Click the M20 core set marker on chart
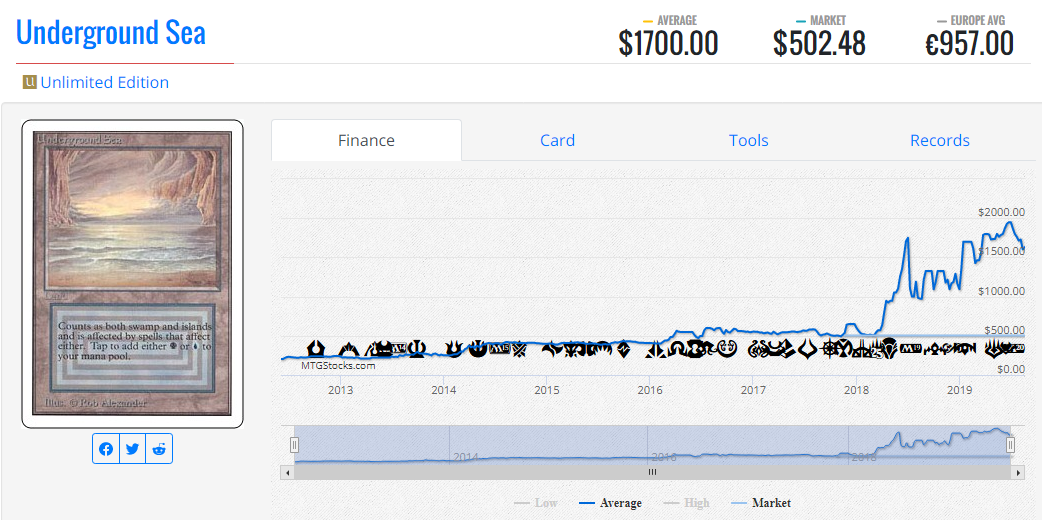Screen dimensions: 1042x520 (x=1017, y=348)
